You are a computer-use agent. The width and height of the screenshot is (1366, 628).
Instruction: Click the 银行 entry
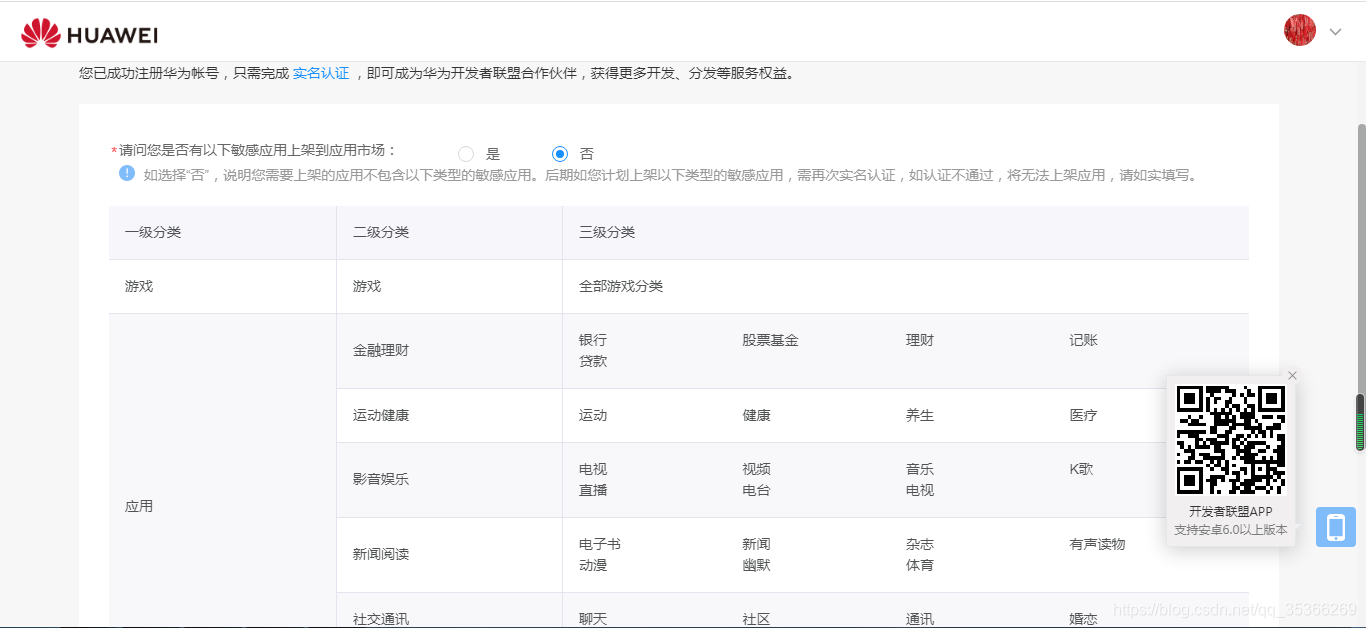[x=593, y=340]
